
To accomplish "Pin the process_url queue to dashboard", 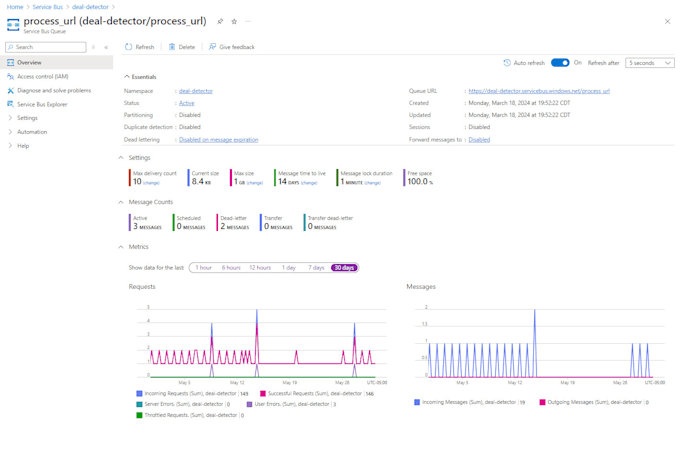I will [220, 21].
